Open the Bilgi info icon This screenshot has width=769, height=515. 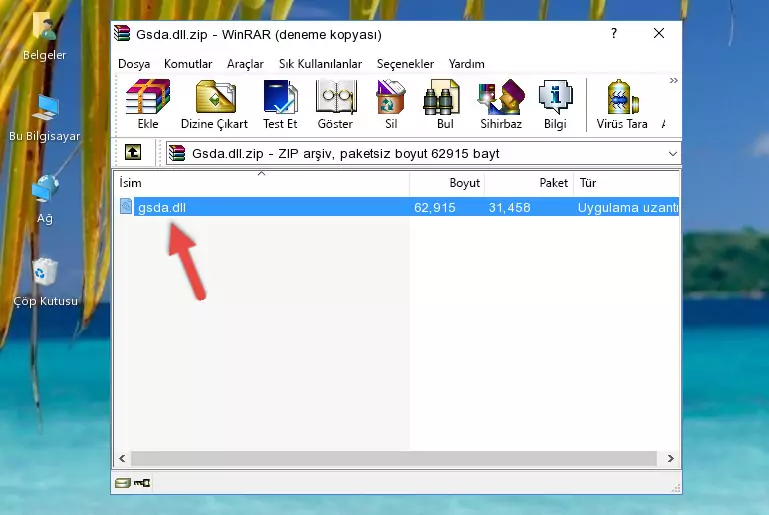[x=555, y=104]
